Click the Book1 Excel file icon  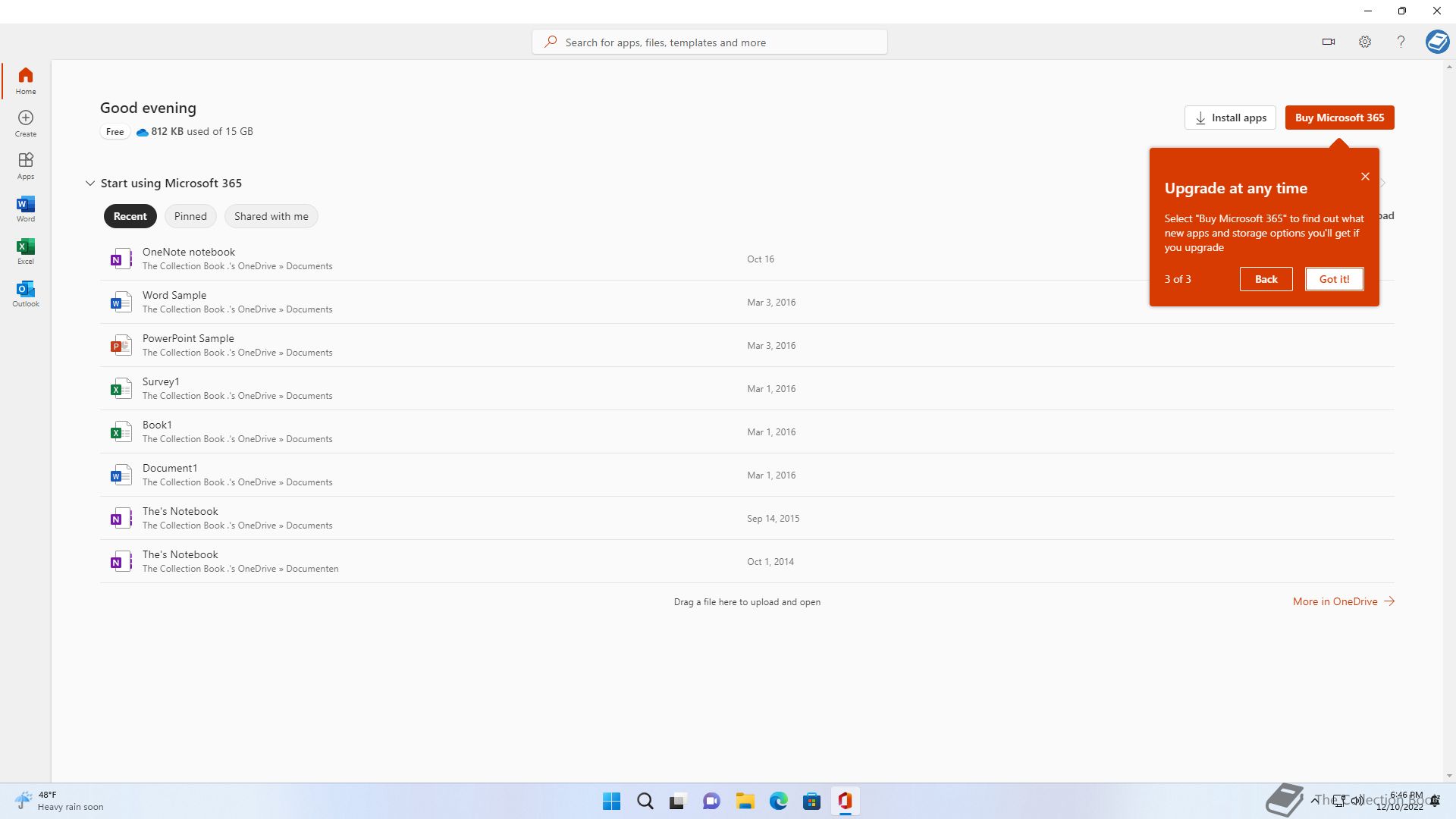pyautogui.click(x=120, y=431)
